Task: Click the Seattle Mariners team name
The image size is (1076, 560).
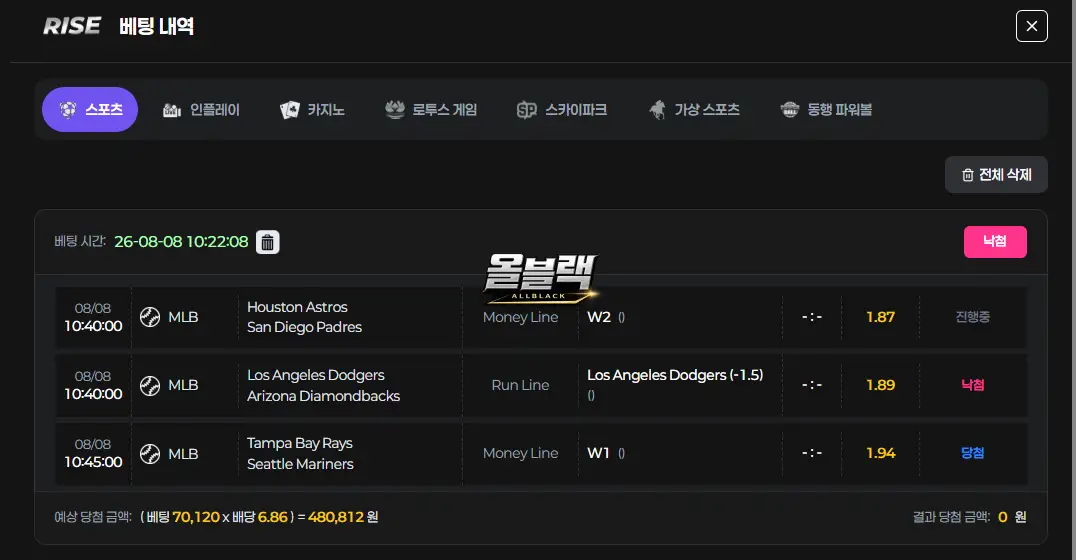Action: pos(300,464)
